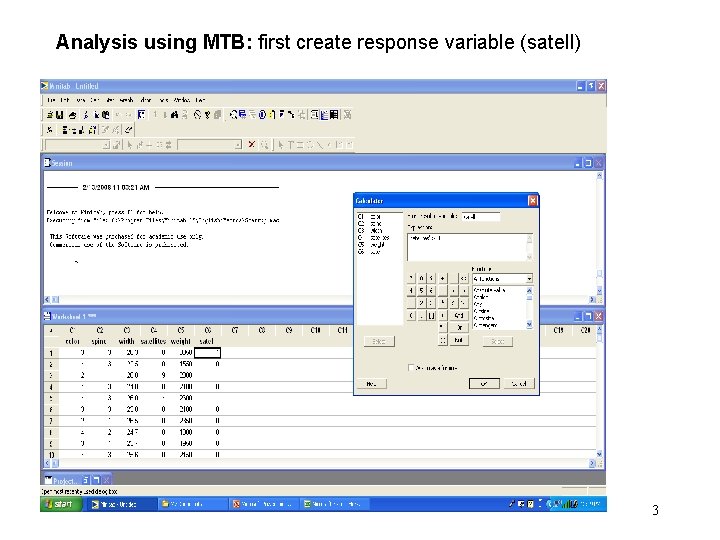Open the Edit menu
The width and height of the screenshot is (720, 540).
pyautogui.click(x=65, y=100)
